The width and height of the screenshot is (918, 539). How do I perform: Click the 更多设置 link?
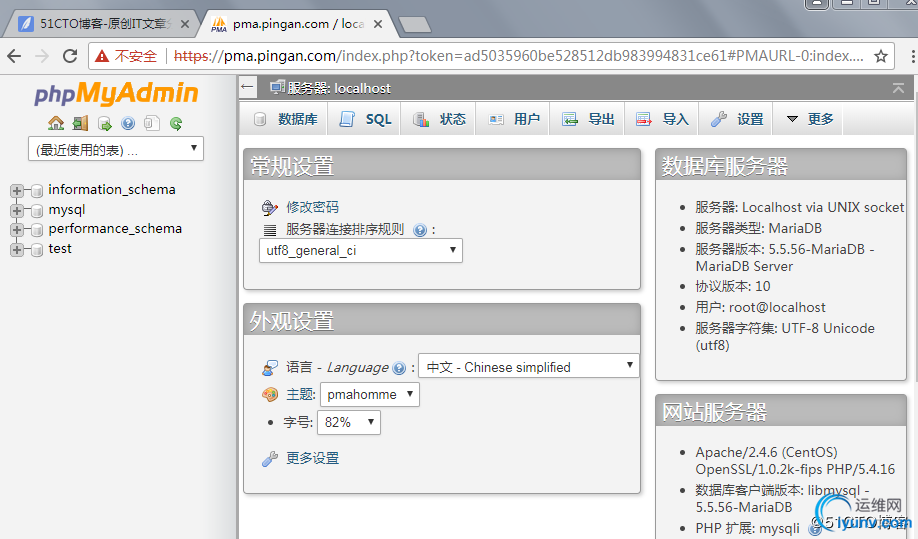pyautogui.click(x=313, y=458)
